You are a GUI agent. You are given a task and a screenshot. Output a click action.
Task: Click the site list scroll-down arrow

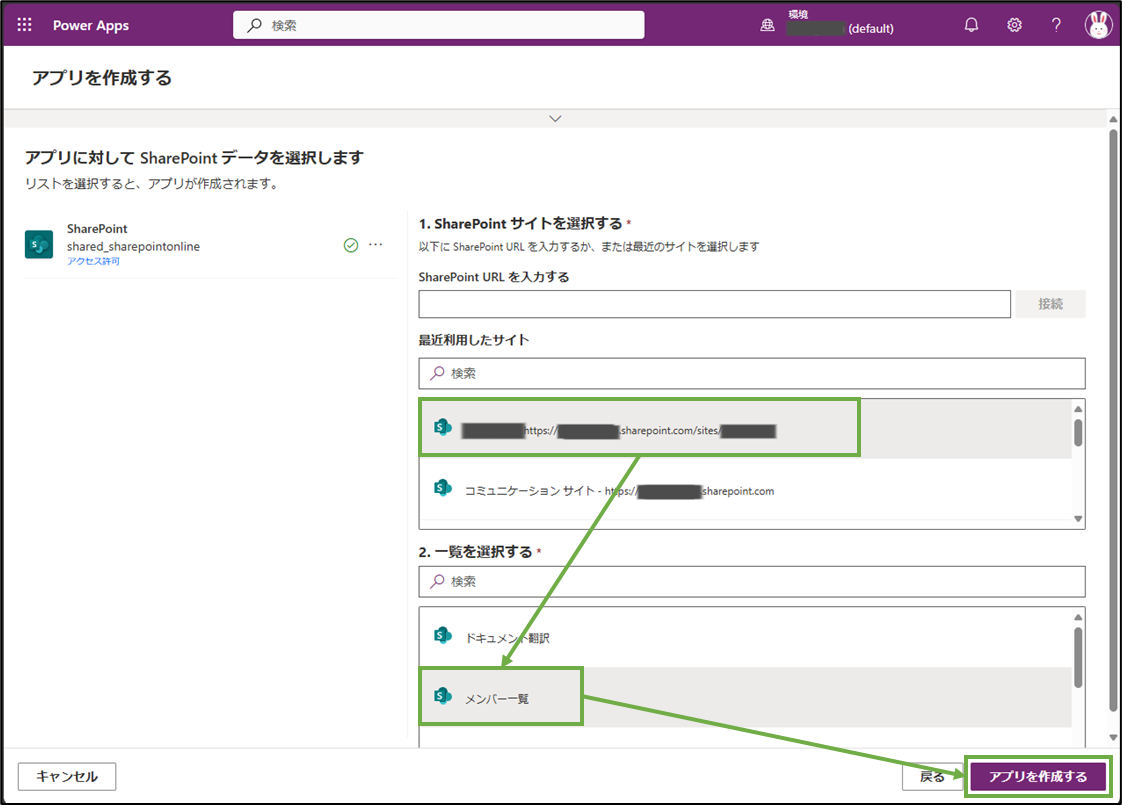click(1078, 519)
